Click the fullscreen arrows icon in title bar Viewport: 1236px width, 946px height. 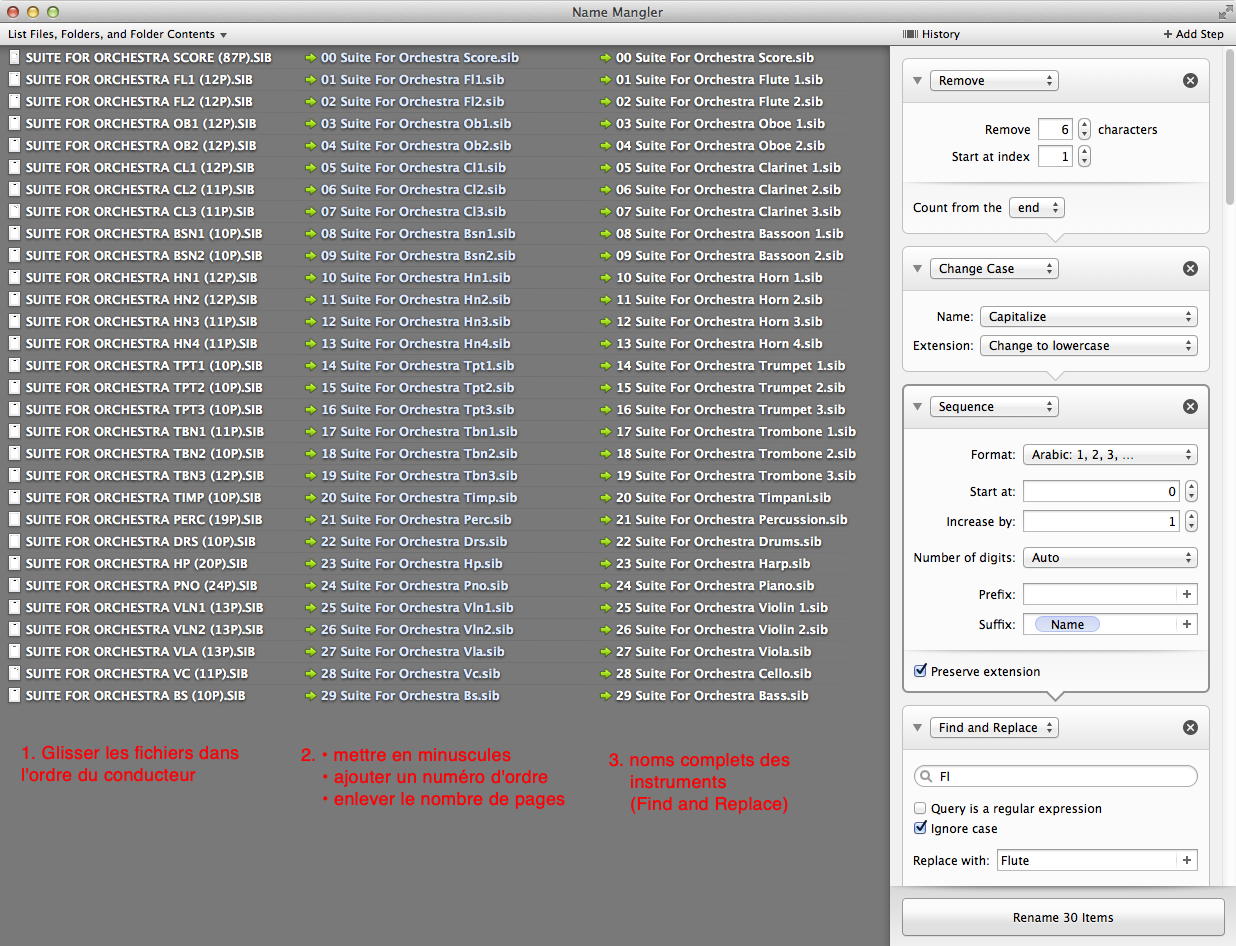coord(1224,12)
